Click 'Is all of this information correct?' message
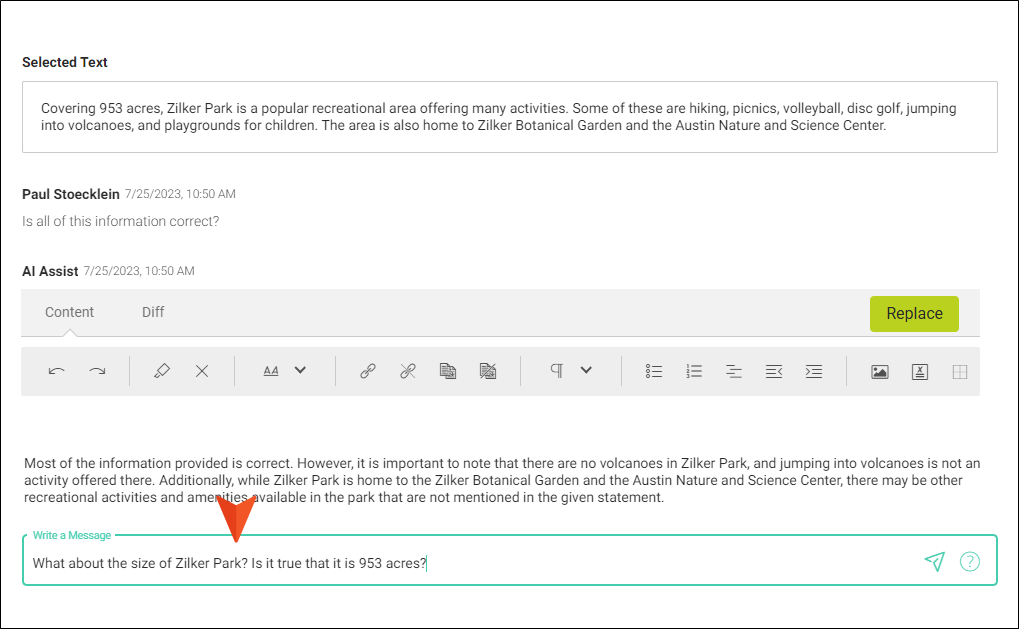1019x629 pixels. 120,221
